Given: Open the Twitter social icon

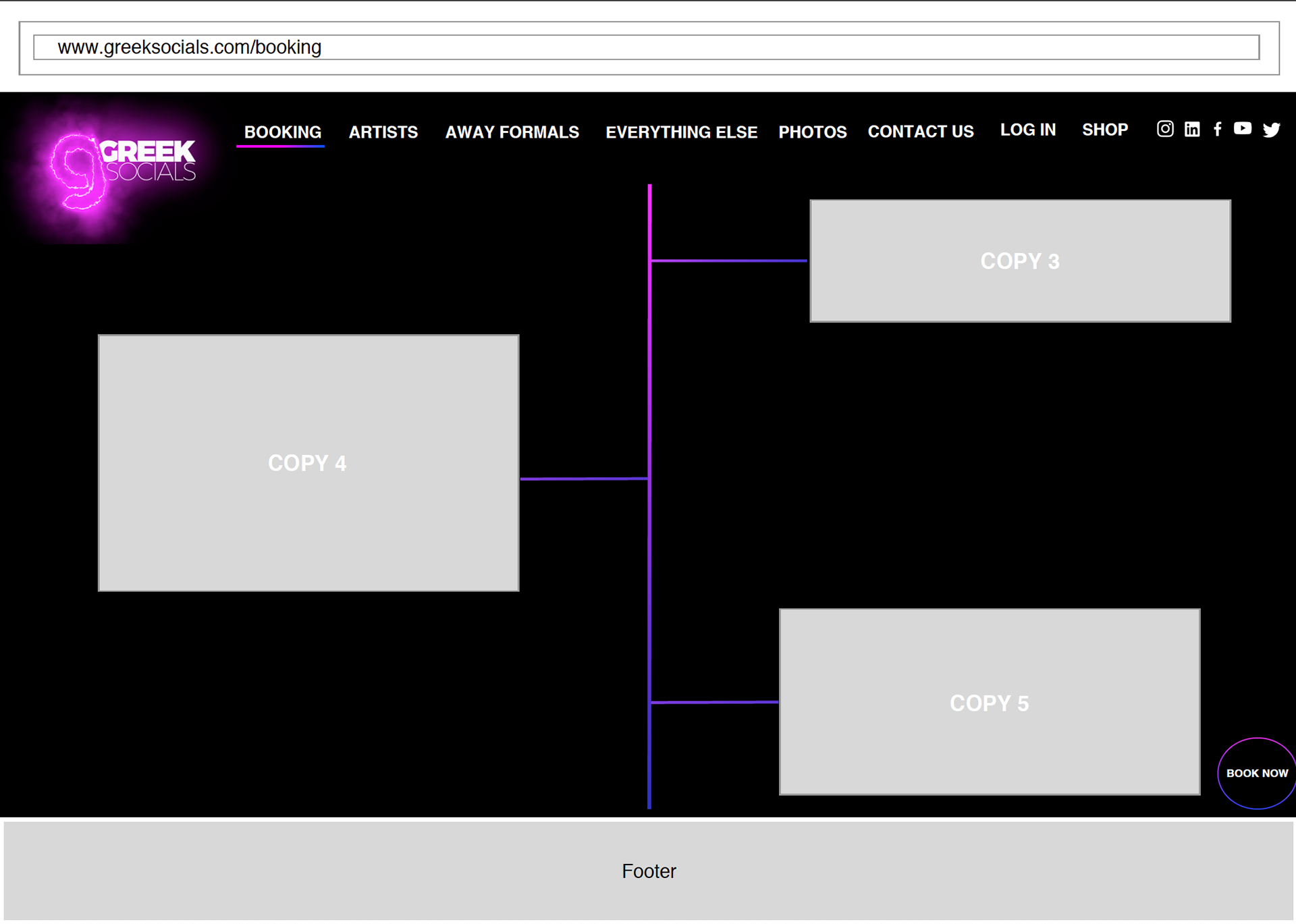Looking at the screenshot, I should pos(1272,130).
